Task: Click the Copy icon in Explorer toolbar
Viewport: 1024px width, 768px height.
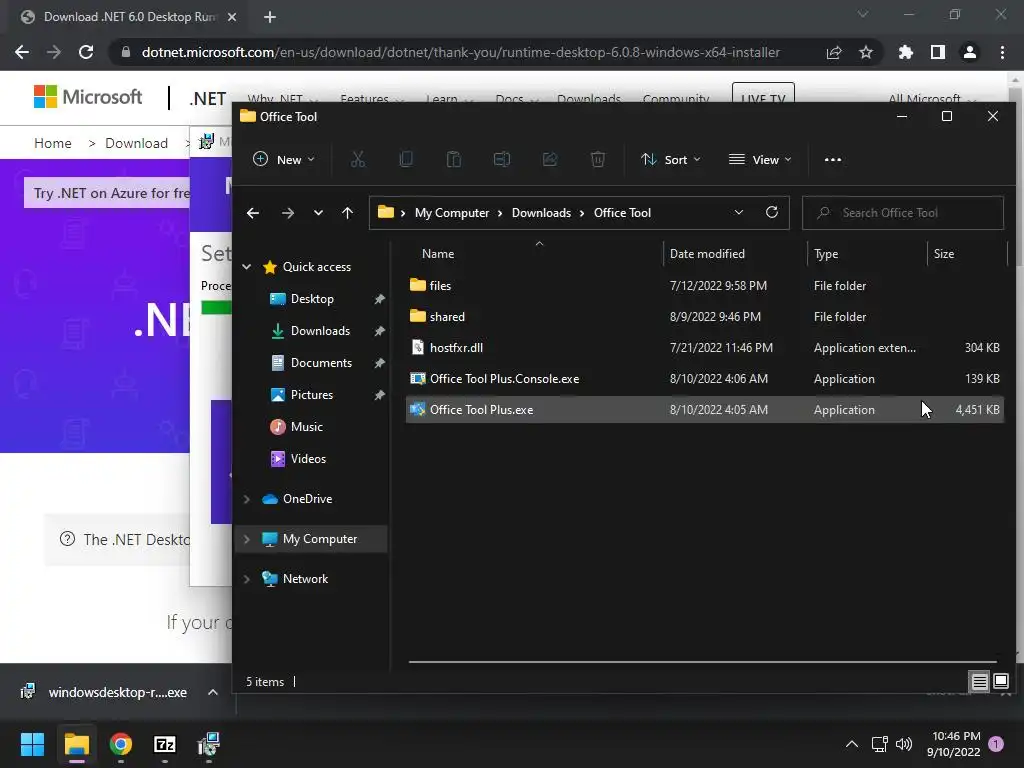Action: 406,159
